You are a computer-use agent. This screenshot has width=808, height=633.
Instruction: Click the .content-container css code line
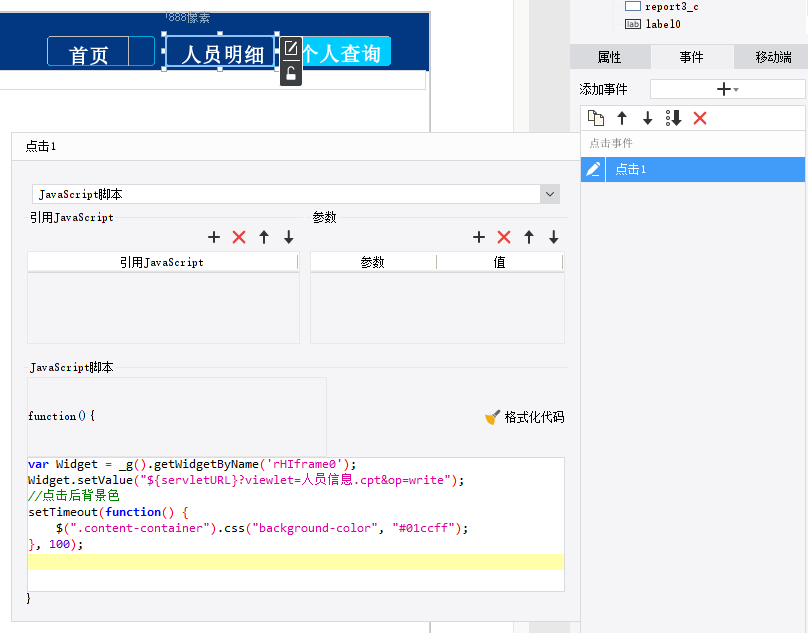click(262, 528)
